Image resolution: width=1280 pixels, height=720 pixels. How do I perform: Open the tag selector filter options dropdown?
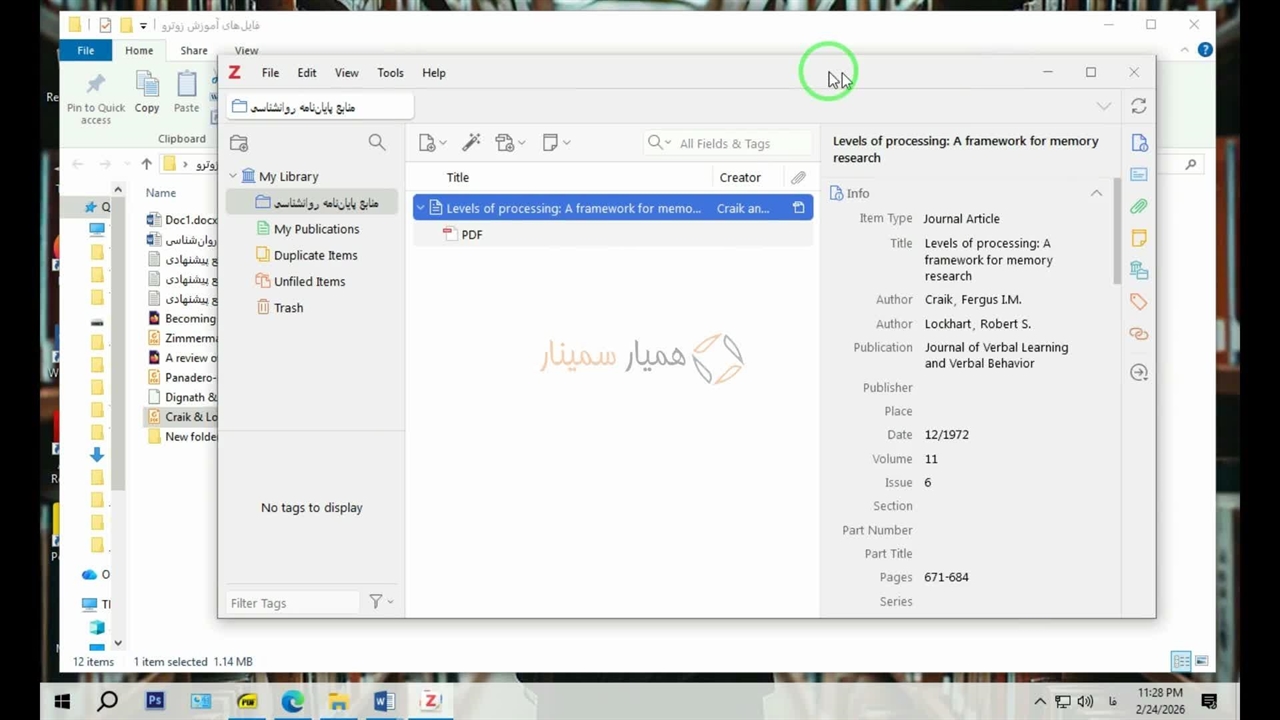coord(381,602)
